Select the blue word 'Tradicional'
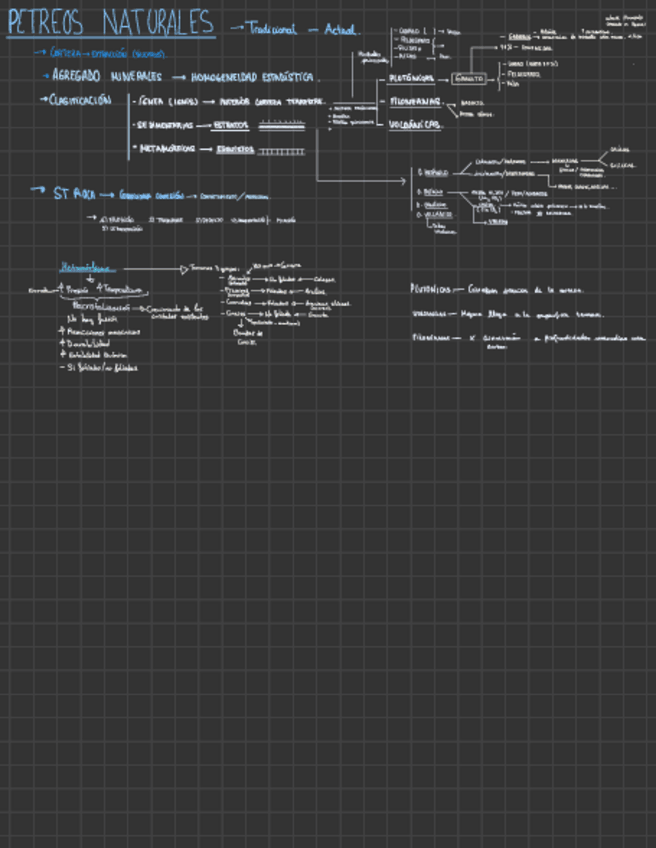This screenshot has height=848, width=656. pos(273,29)
